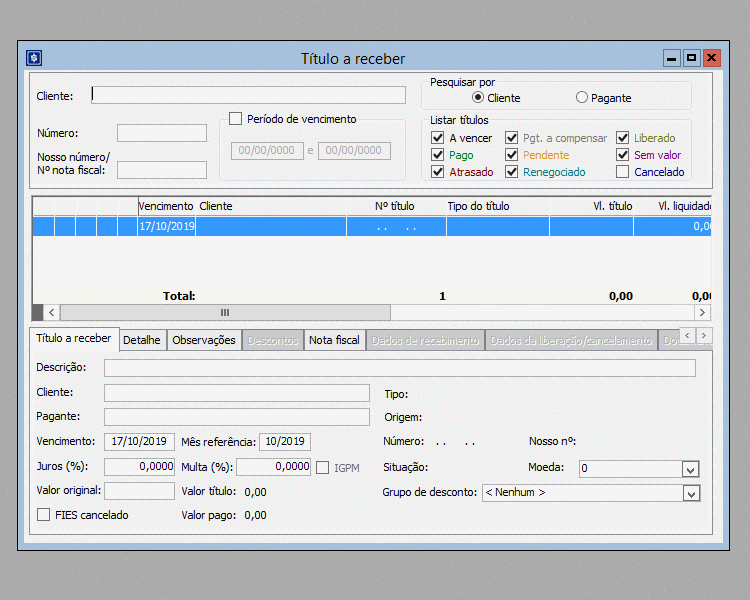
Task: Minimize the Título a receber window
Action: (x=672, y=58)
